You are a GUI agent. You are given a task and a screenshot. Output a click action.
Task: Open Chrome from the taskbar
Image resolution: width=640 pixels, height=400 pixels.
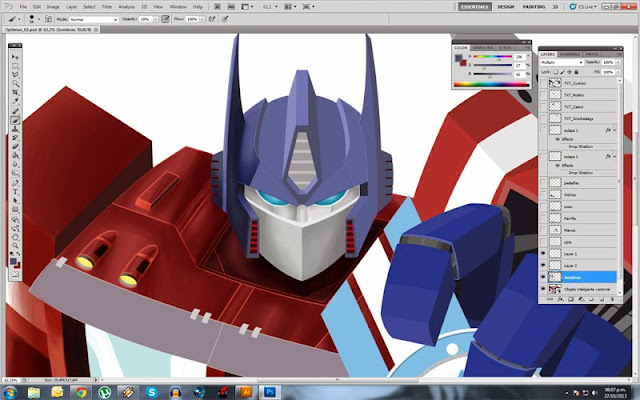point(81,392)
